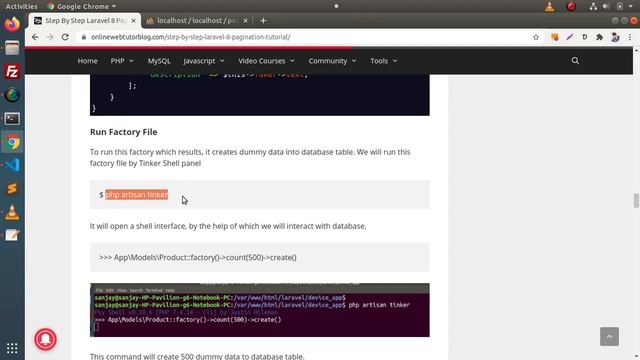Click the green globe dock icon
Screen dimensions: 640x360
click(x=12, y=95)
